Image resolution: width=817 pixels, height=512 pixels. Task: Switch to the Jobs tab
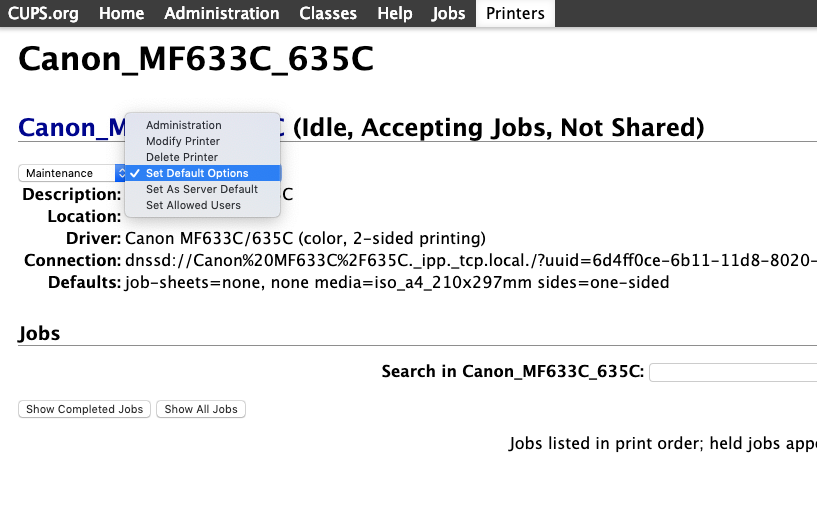click(448, 13)
